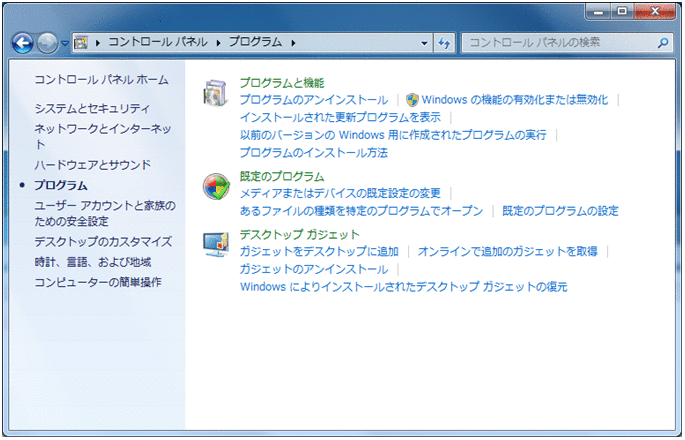
Task: Open 以前のバージョンの Windows 用プログラムの実行 link
Action: coord(393,135)
